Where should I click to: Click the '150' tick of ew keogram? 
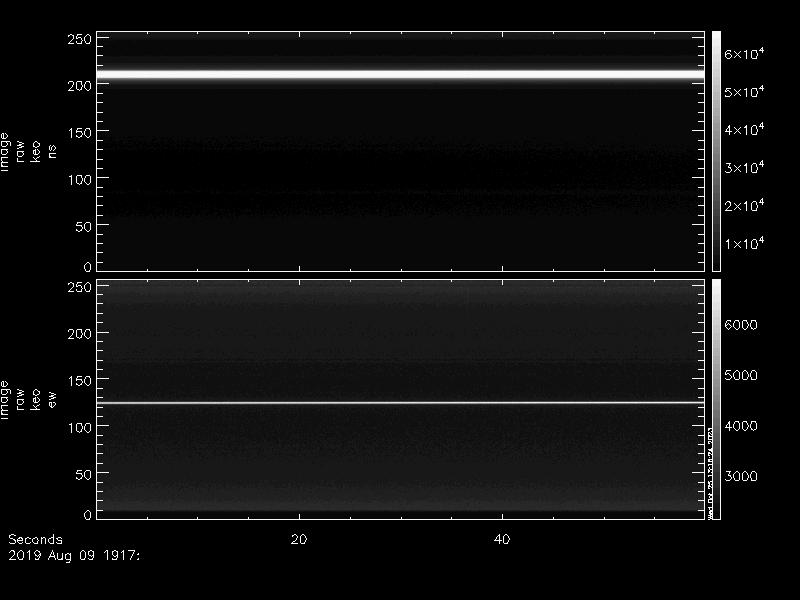tap(80, 381)
